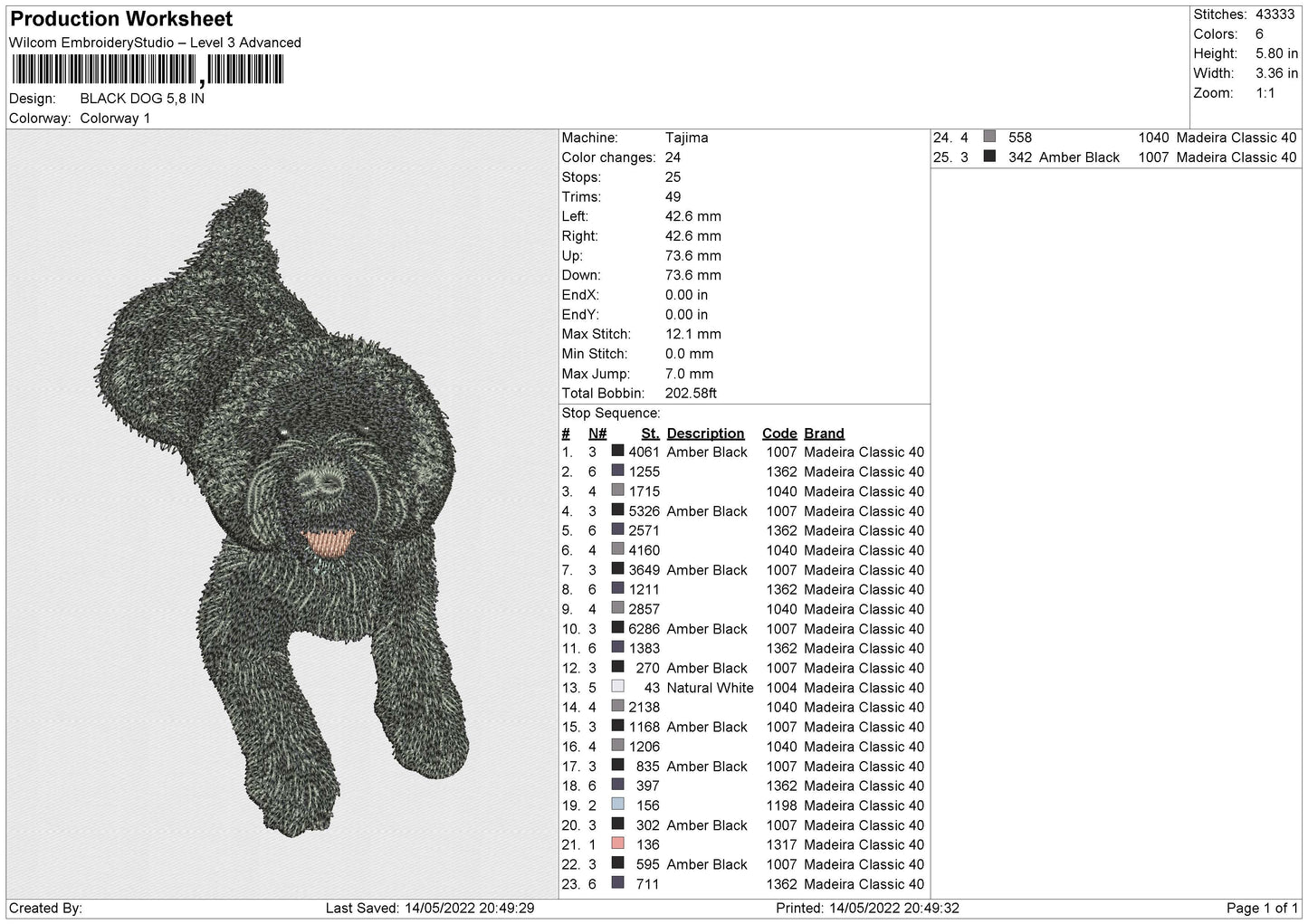This screenshot has height=924, width=1308.
Task: Click the 'Colorway 1' value
Action: [115, 119]
